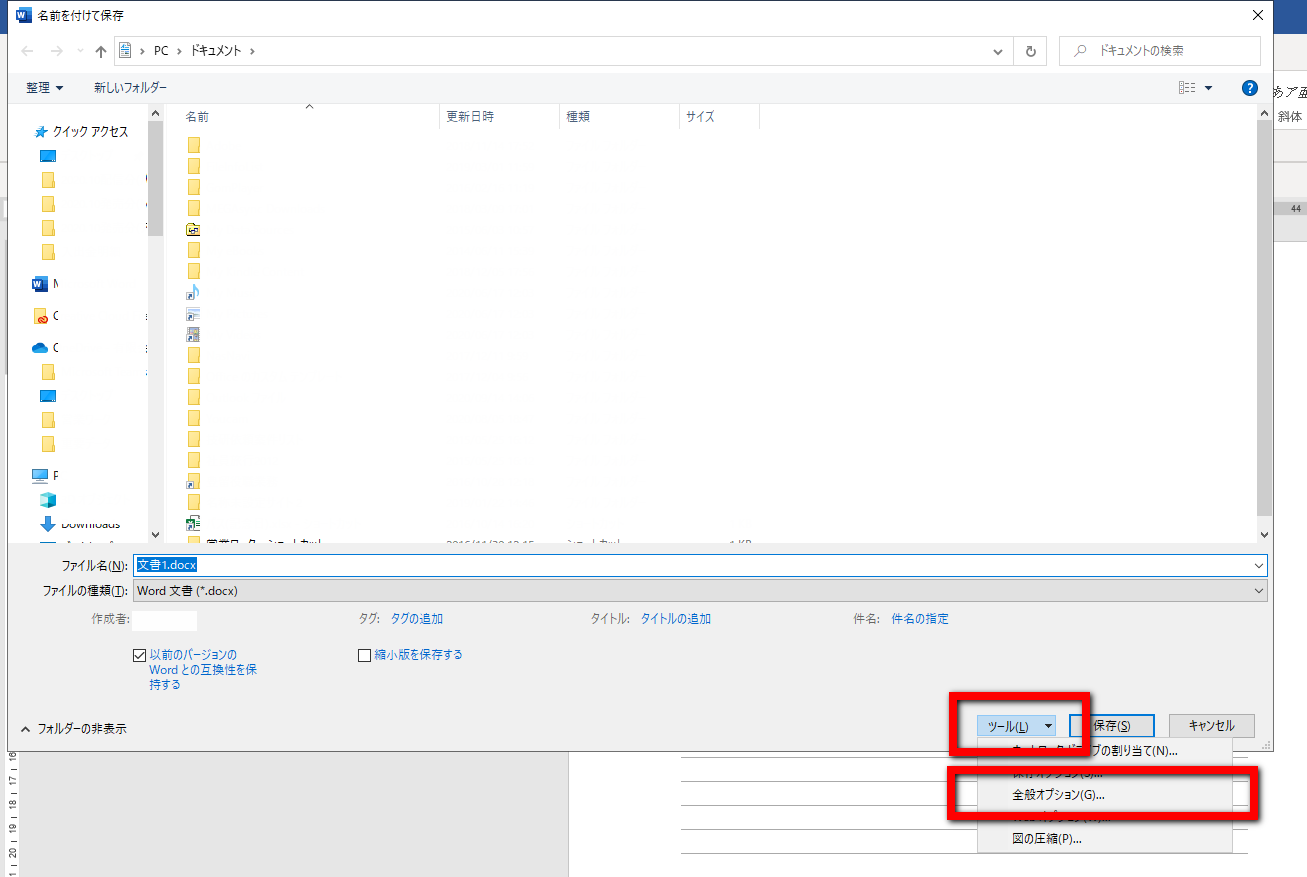The height and width of the screenshot is (877, 1307).
Task: Choose 全般オプション(G)... from tools menu
Action: (x=1104, y=795)
